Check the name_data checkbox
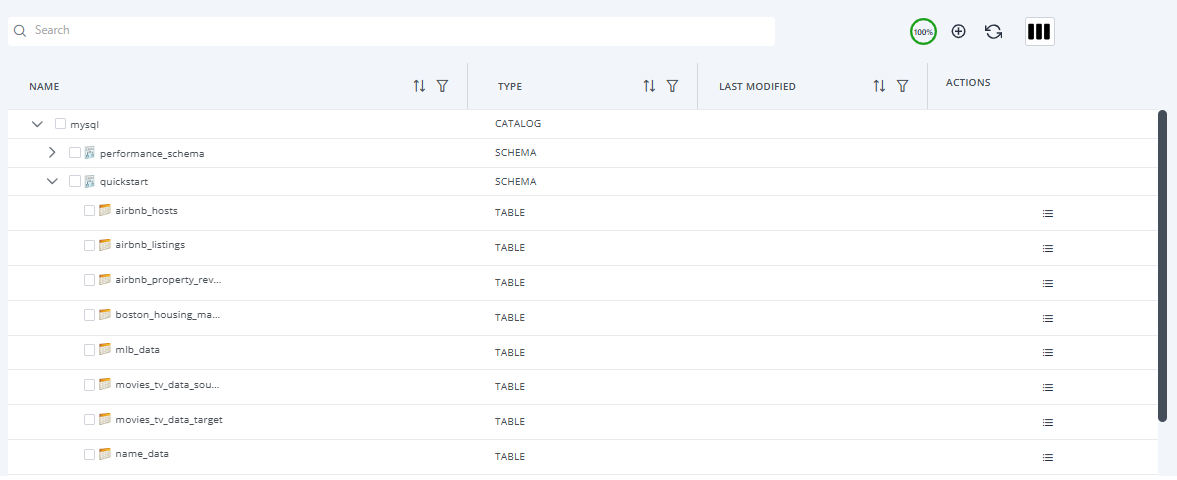 point(89,454)
